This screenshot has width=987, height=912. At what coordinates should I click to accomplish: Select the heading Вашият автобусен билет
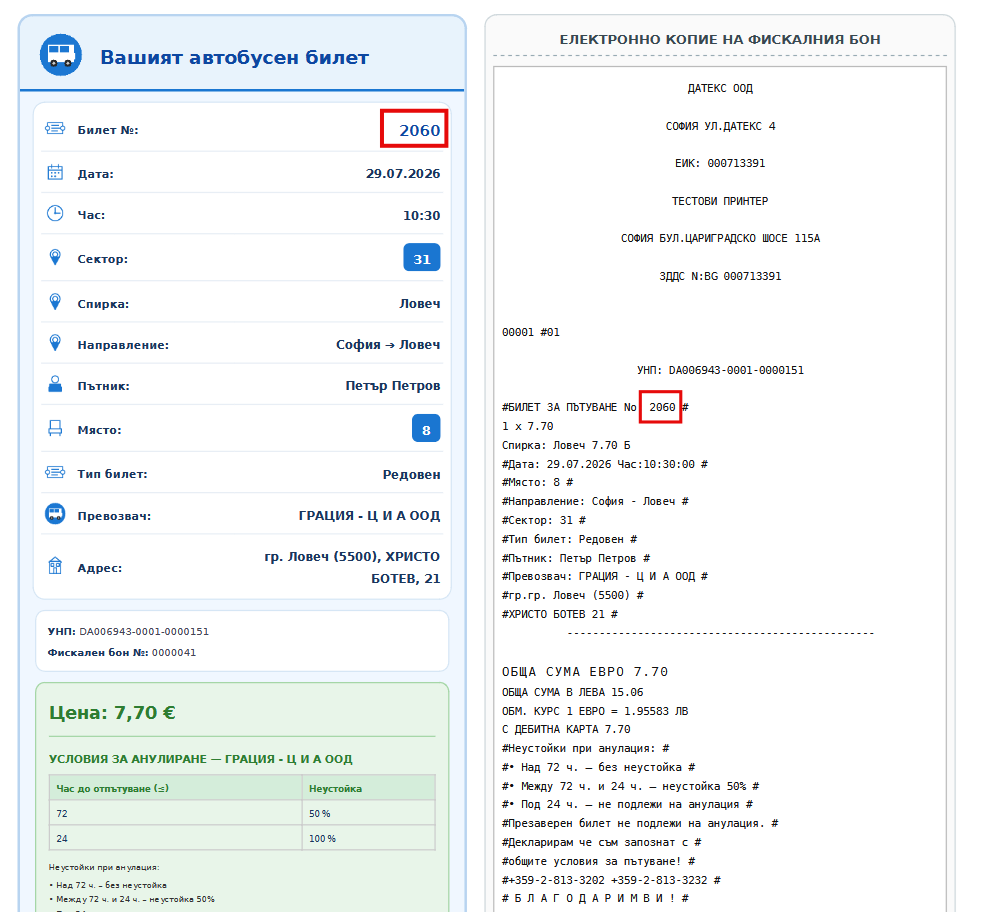click(x=235, y=57)
